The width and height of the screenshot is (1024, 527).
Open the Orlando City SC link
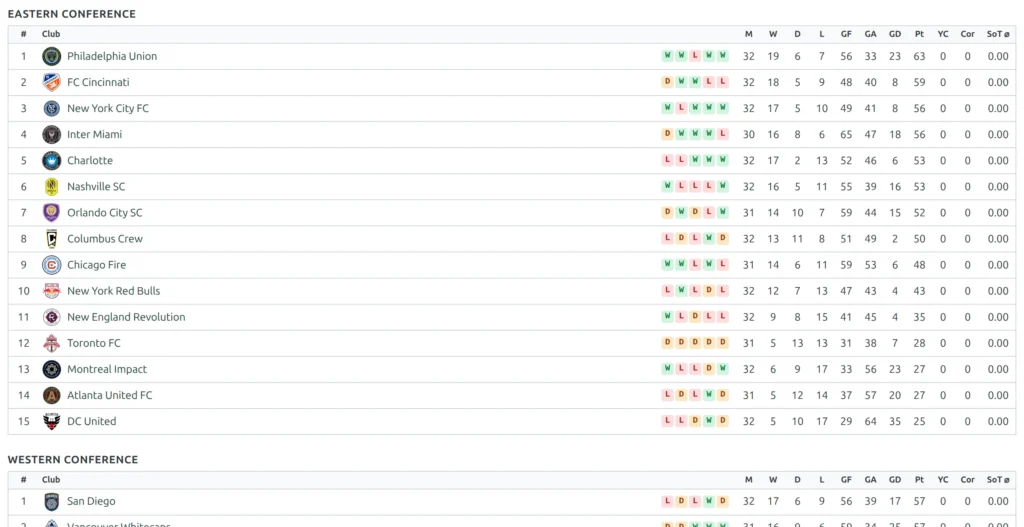pos(104,213)
